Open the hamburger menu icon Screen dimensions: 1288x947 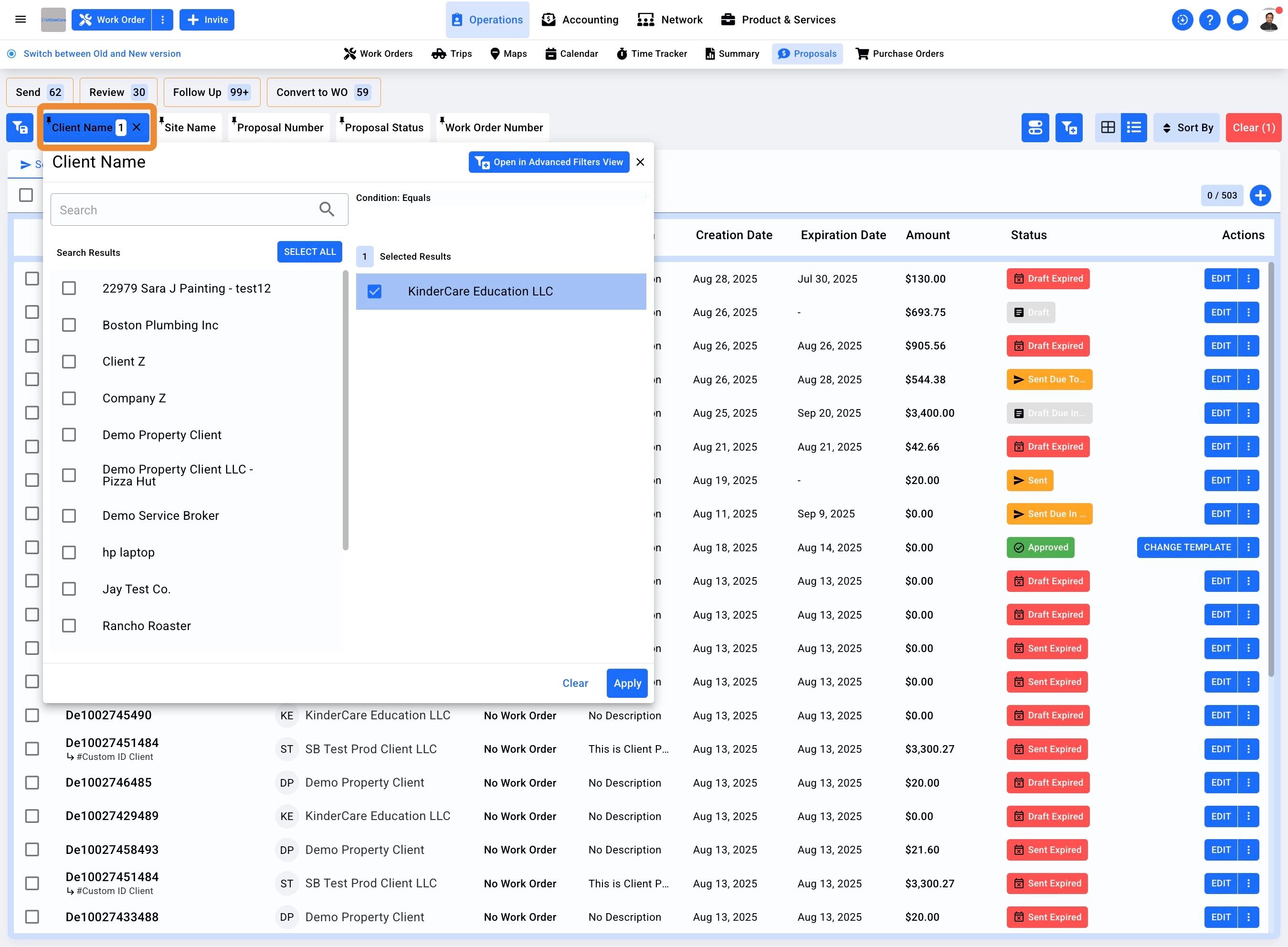pos(21,20)
